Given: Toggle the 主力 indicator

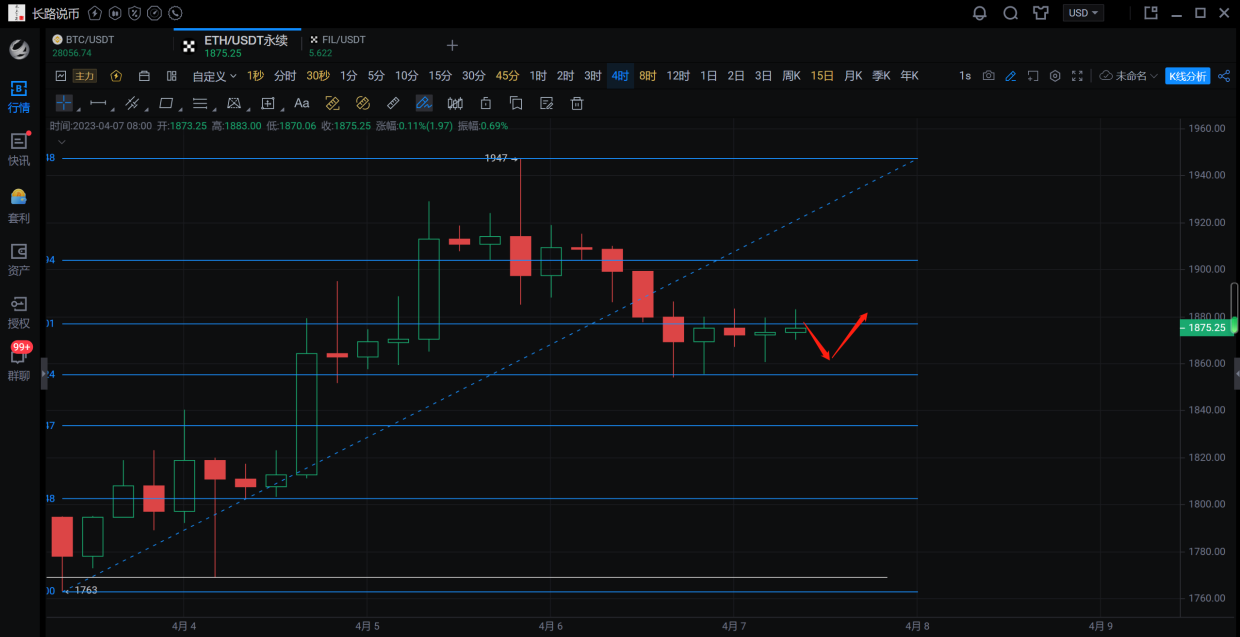Looking at the screenshot, I should tap(85, 76).
